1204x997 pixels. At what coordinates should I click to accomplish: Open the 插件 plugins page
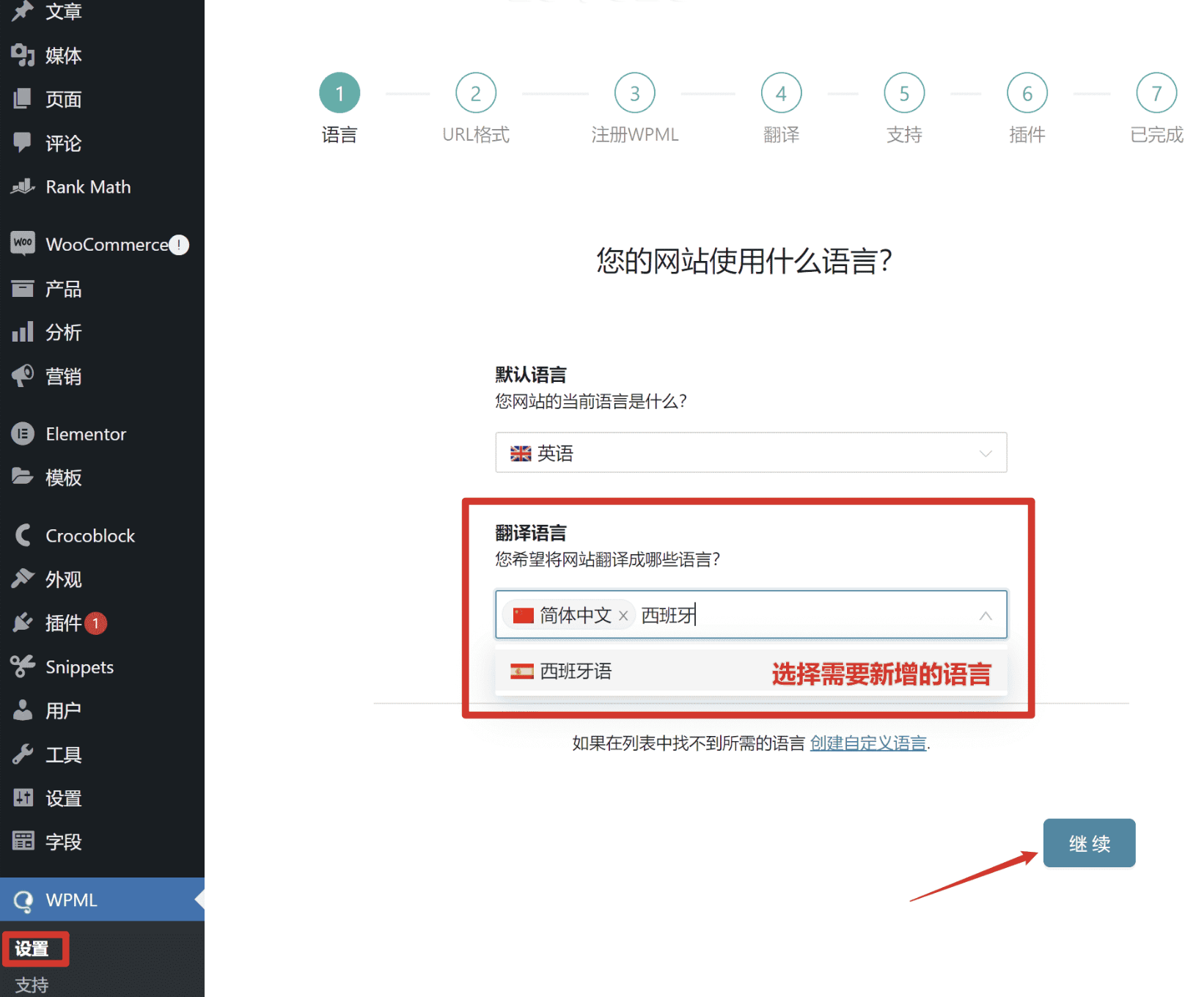[65, 622]
